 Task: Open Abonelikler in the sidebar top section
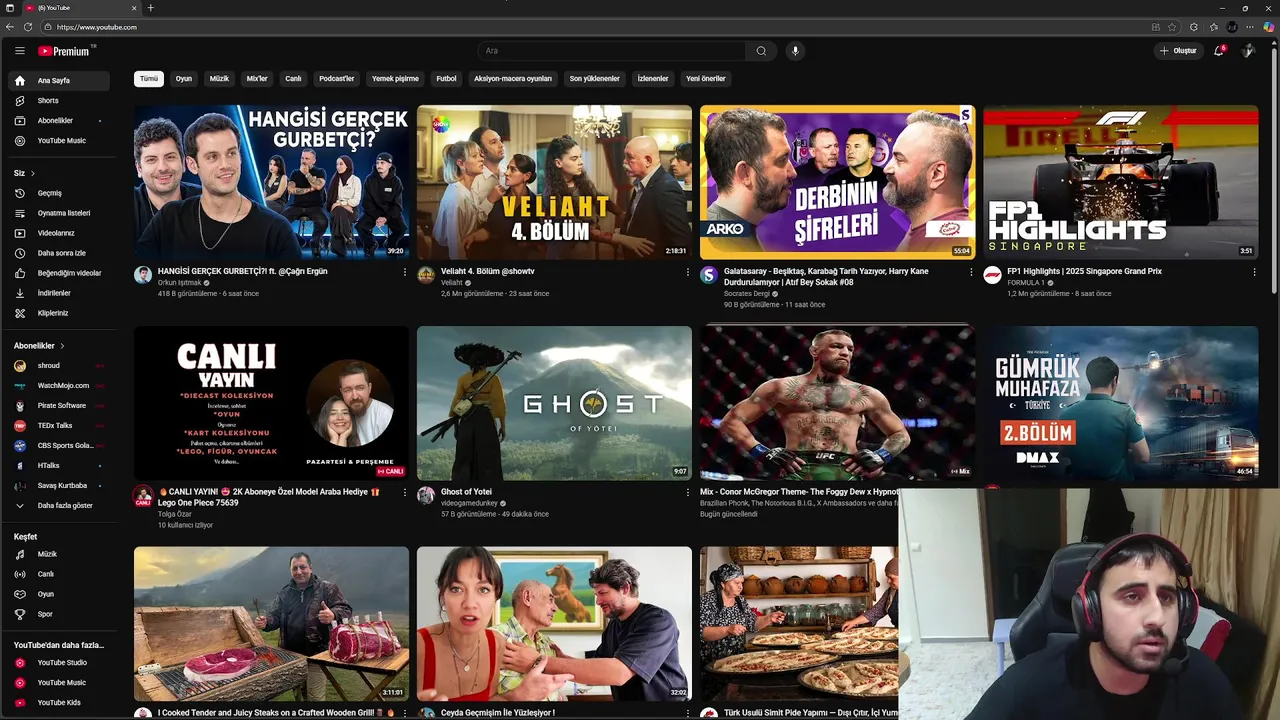[x=58, y=120]
